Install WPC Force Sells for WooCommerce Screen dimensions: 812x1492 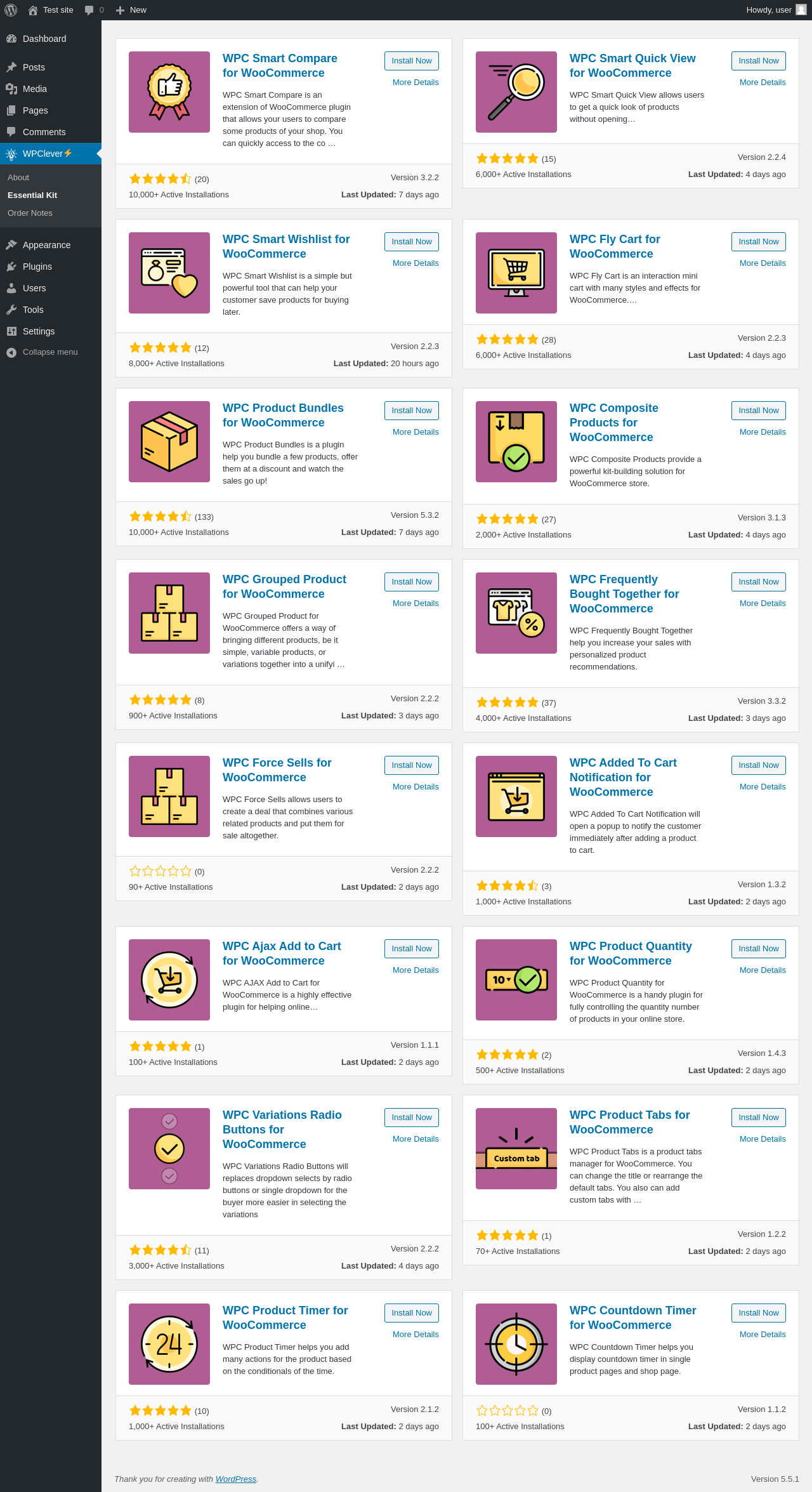[x=412, y=765]
